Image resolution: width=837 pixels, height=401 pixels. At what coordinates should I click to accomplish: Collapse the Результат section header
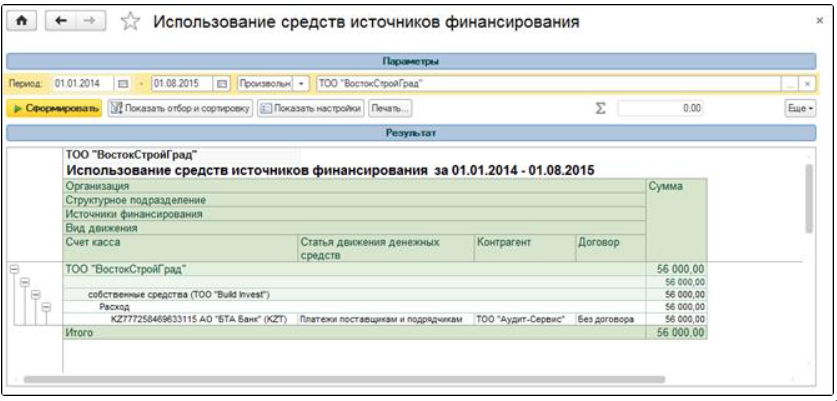(411, 133)
